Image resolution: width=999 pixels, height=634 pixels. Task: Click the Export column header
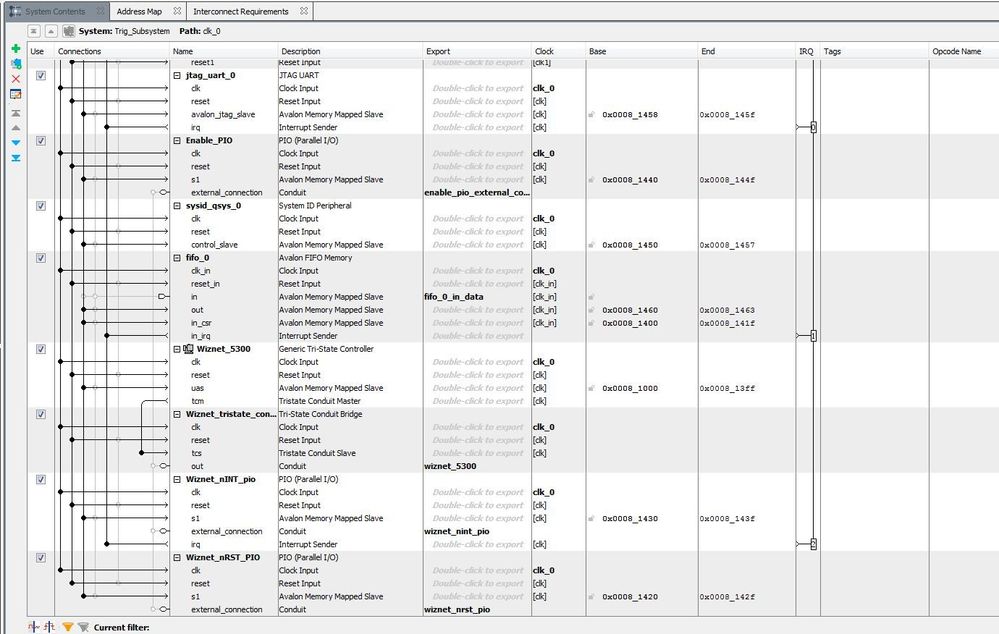pyautogui.click(x=477, y=51)
